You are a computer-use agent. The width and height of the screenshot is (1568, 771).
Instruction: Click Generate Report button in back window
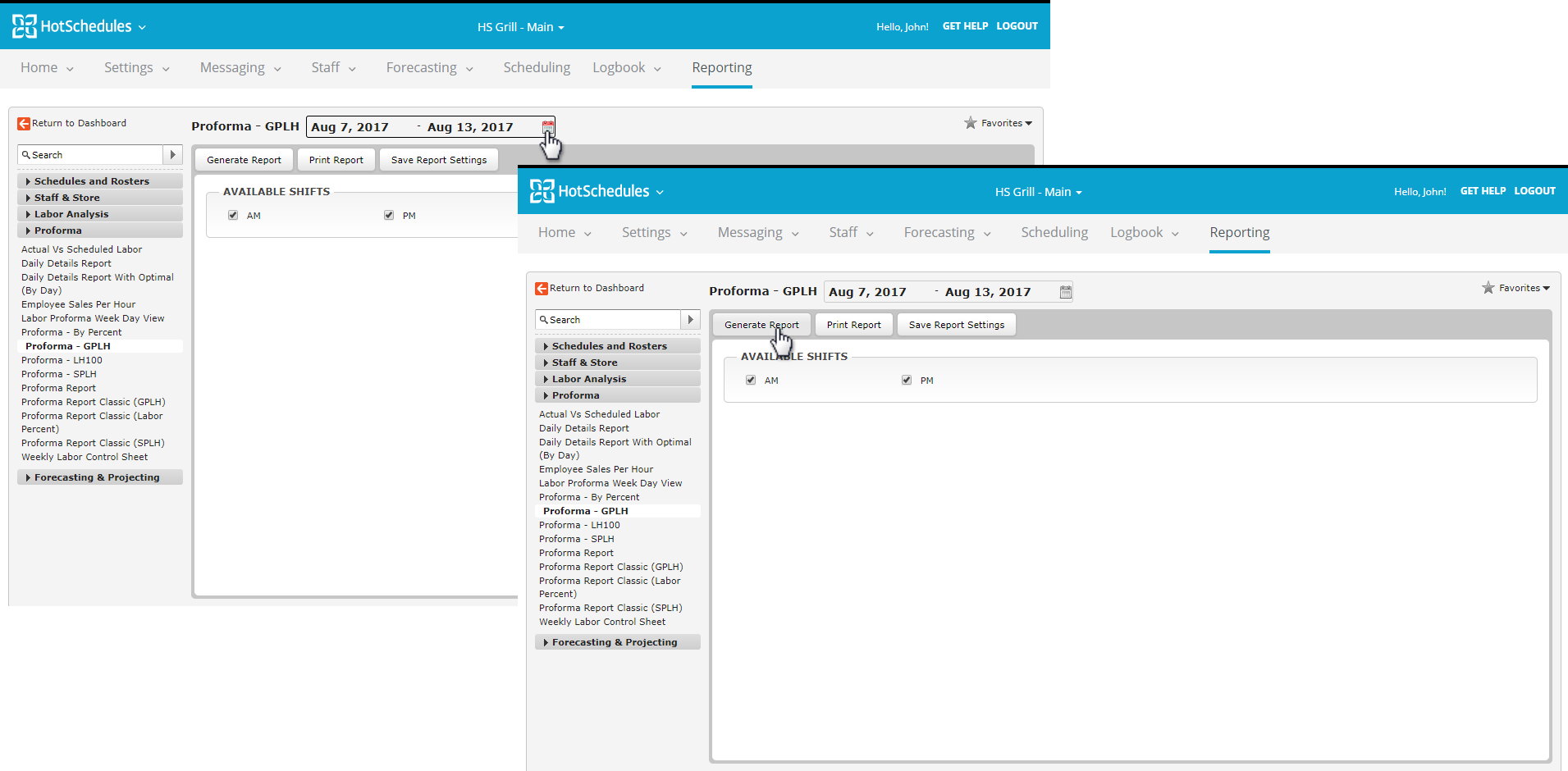pyautogui.click(x=244, y=160)
